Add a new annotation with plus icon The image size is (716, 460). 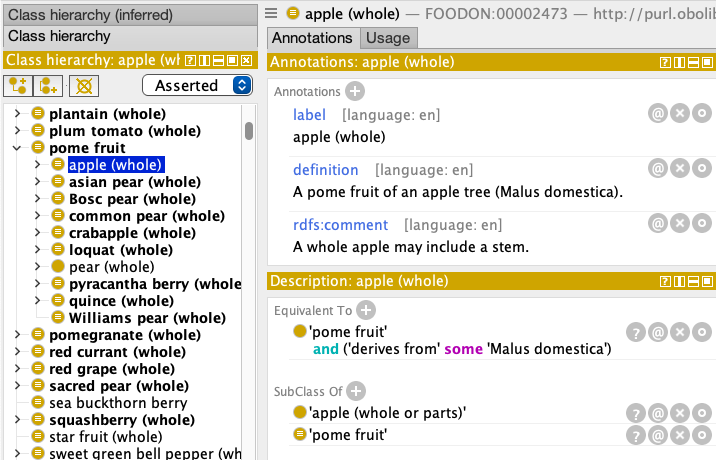pyautogui.click(x=355, y=91)
